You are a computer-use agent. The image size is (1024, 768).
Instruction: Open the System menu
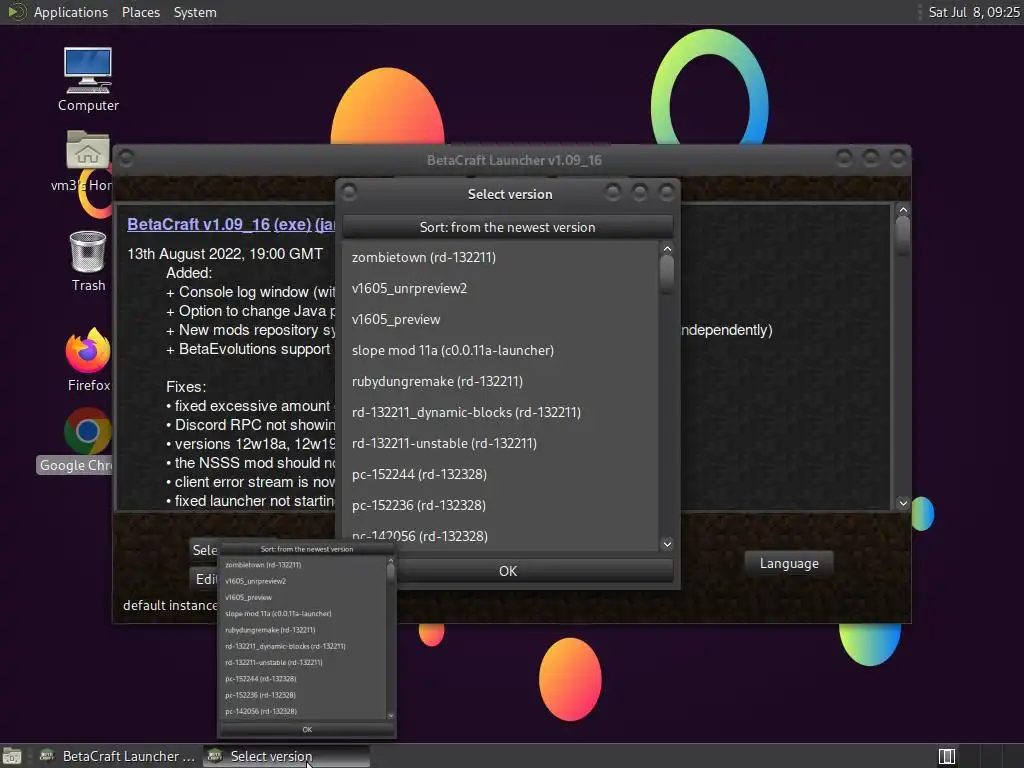pos(195,12)
